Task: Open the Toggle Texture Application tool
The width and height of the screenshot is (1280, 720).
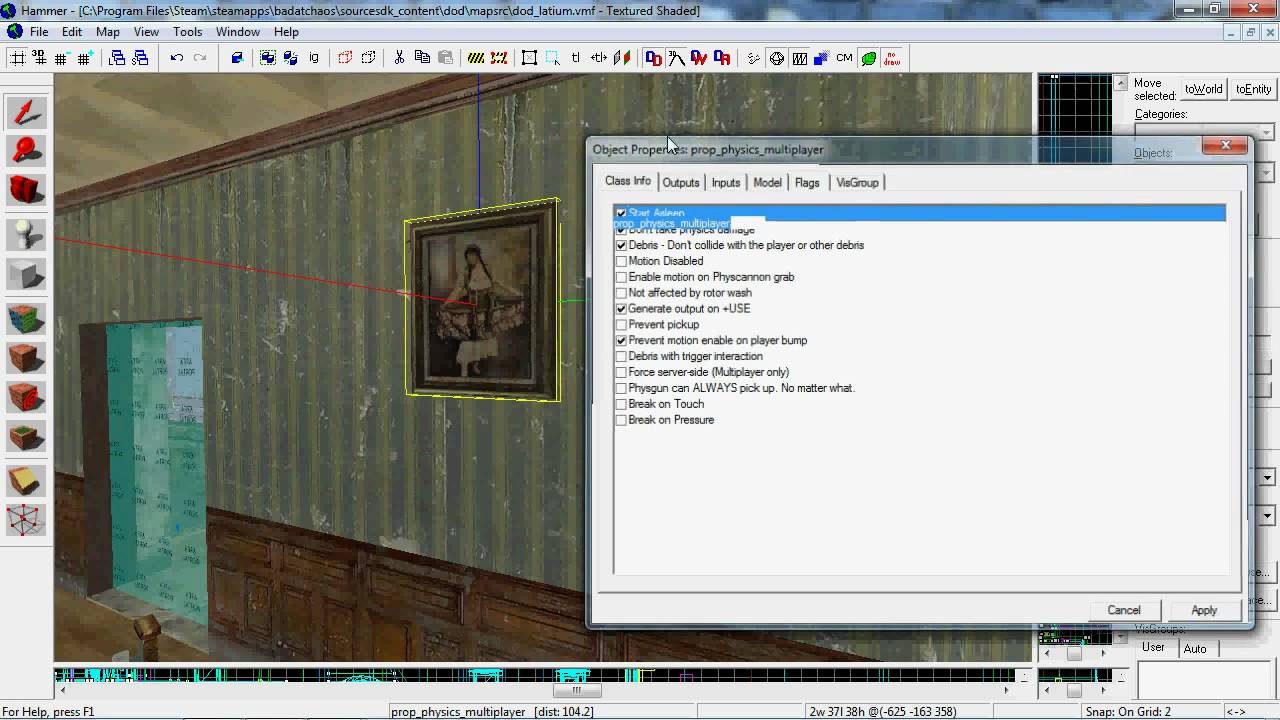Action: pyautogui.click(x=26, y=320)
